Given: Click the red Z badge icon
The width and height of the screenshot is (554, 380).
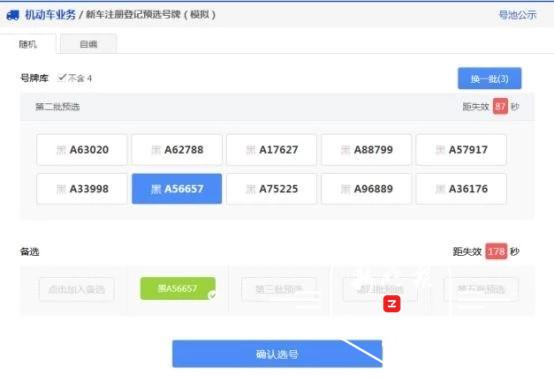Looking at the screenshot, I should point(391,303).
